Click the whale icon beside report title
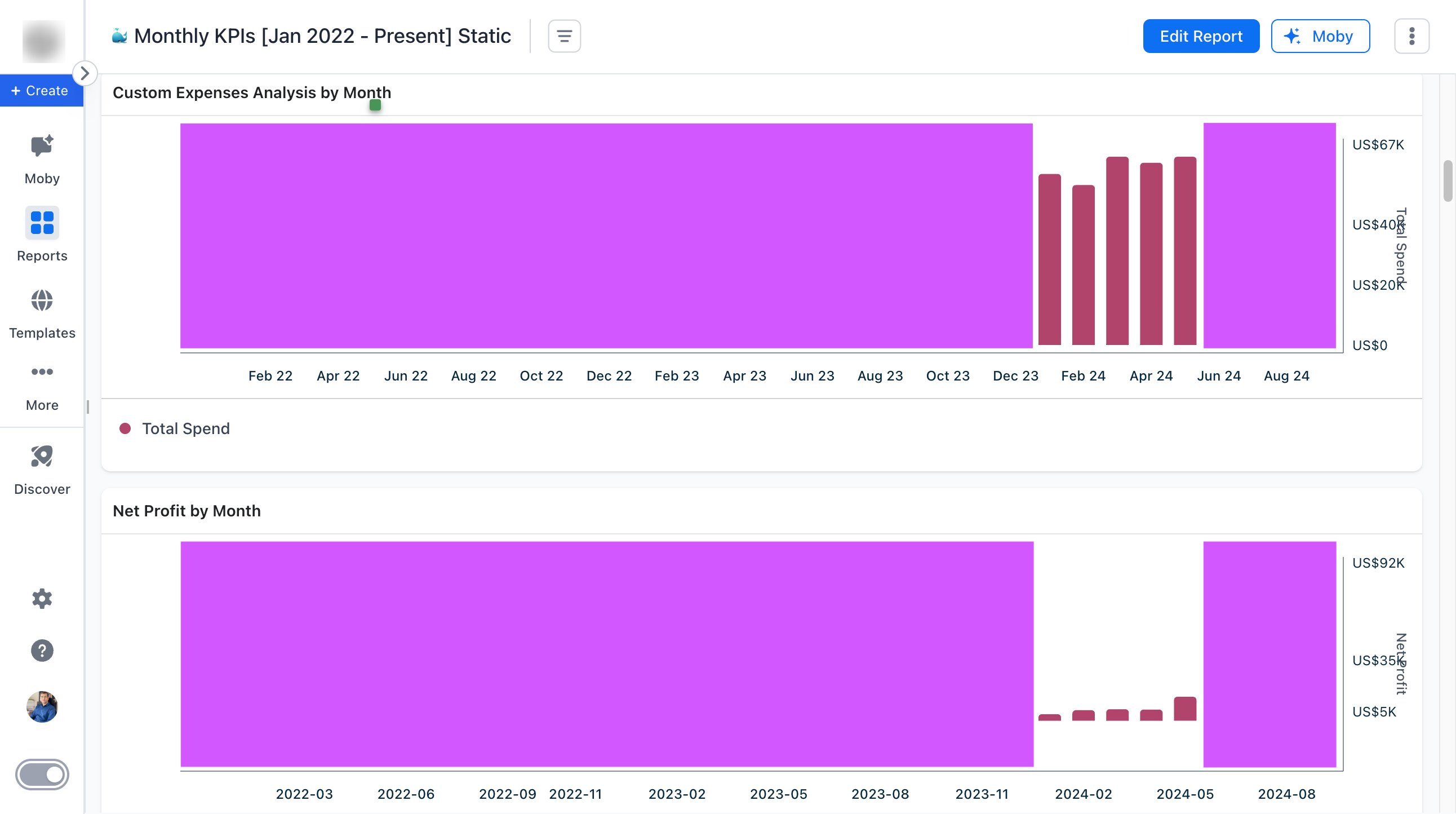Screen dimensions: 1456x814 click(x=119, y=36)
